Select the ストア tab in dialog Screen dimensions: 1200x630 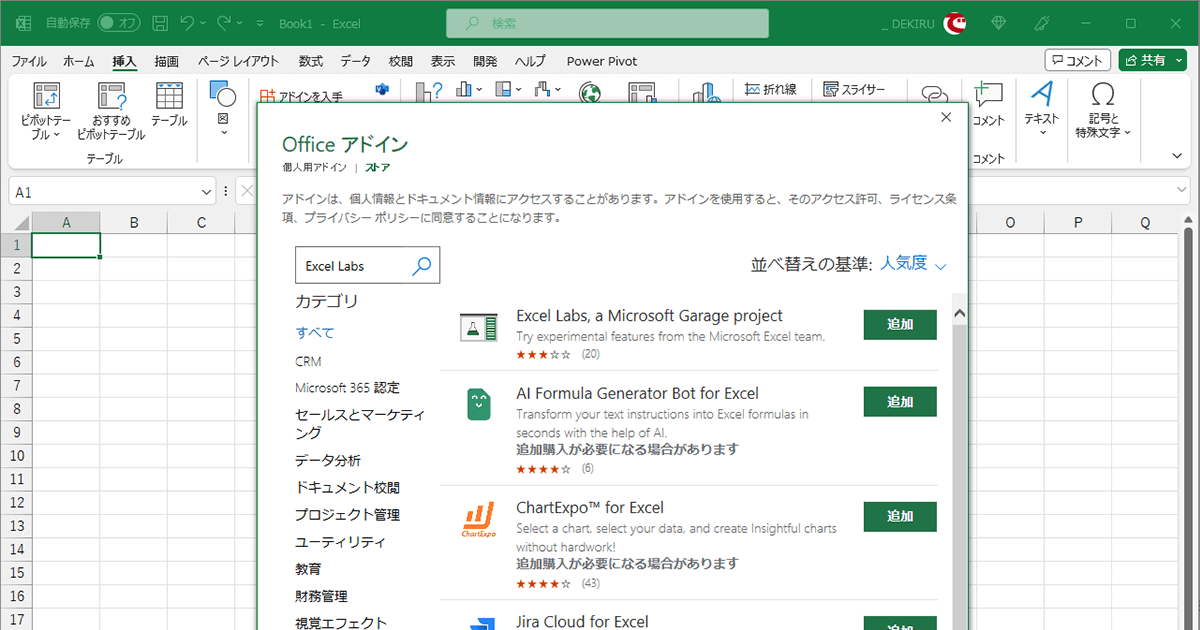pyautogui.click(x=378, y=167)
